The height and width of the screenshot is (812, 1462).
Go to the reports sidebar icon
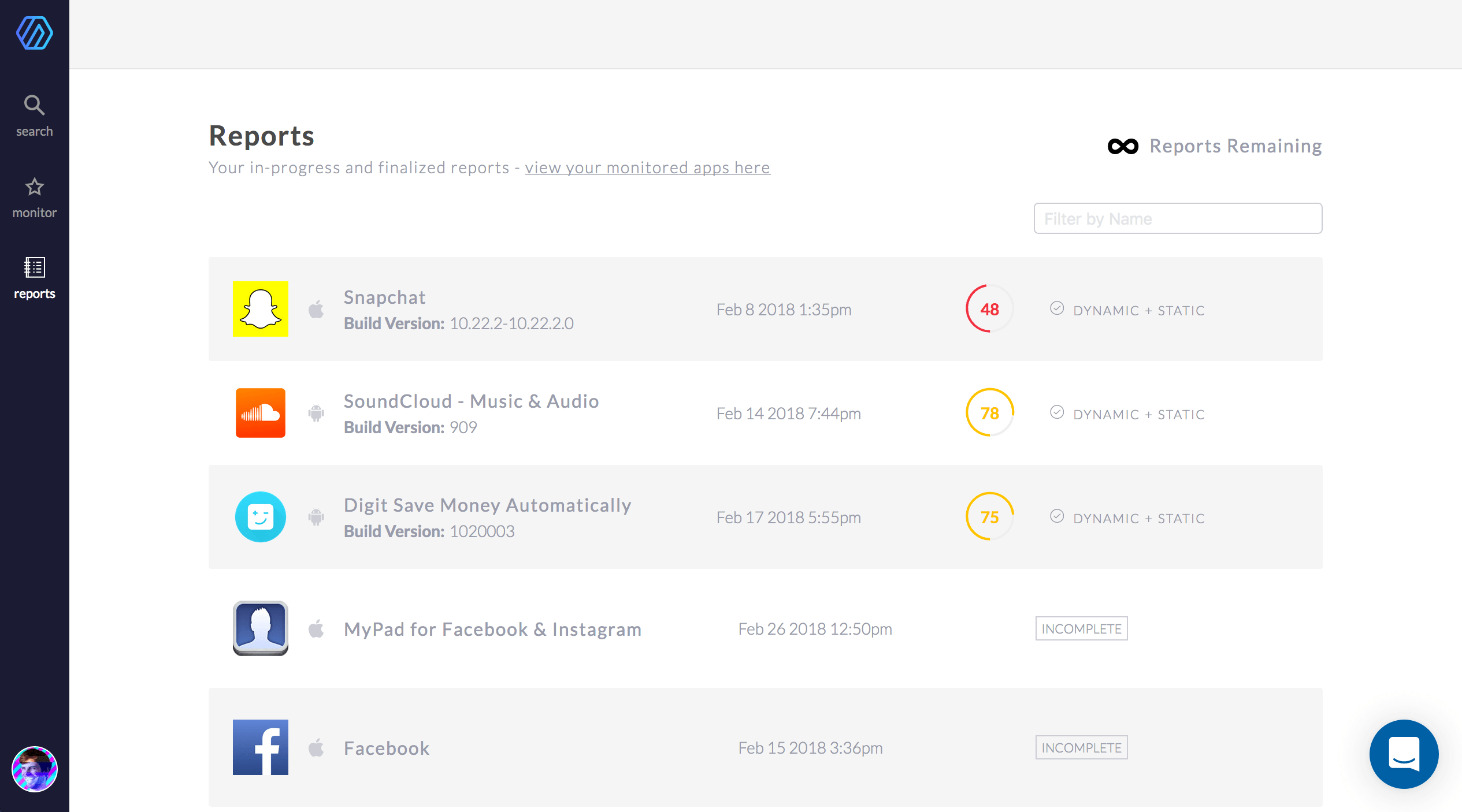(x=35, y=267)
